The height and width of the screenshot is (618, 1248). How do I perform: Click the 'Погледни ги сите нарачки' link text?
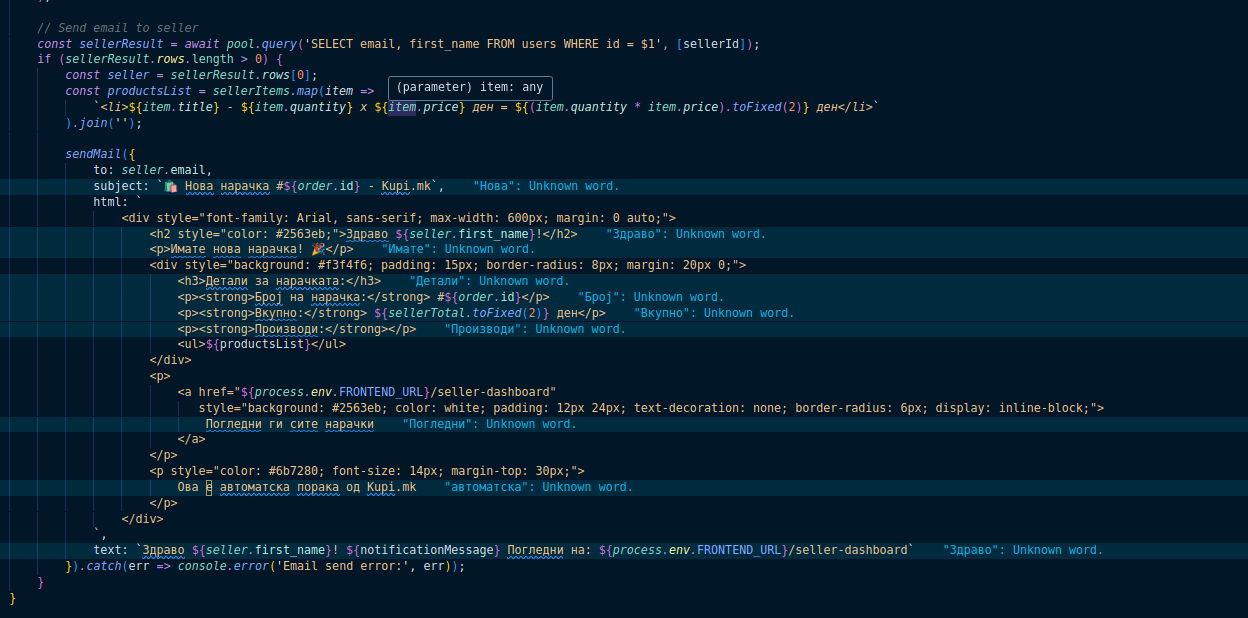(x=290, y=424)
